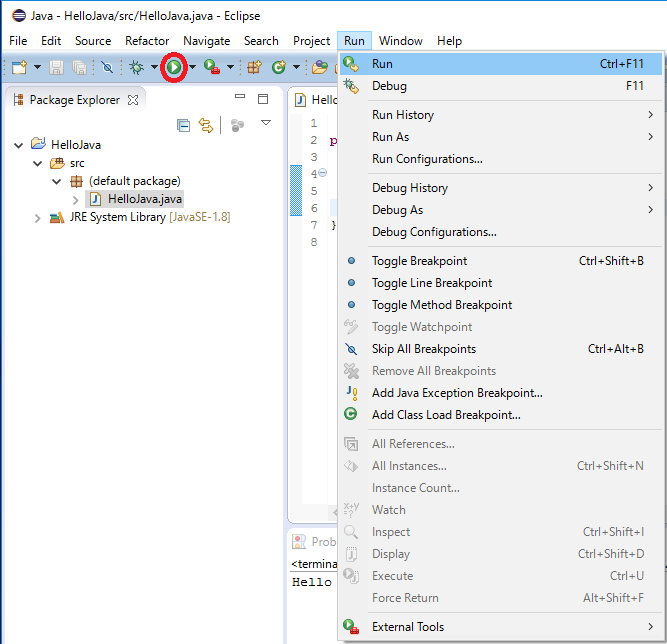Open the New wizard dropdown arrow

[37, 67]
